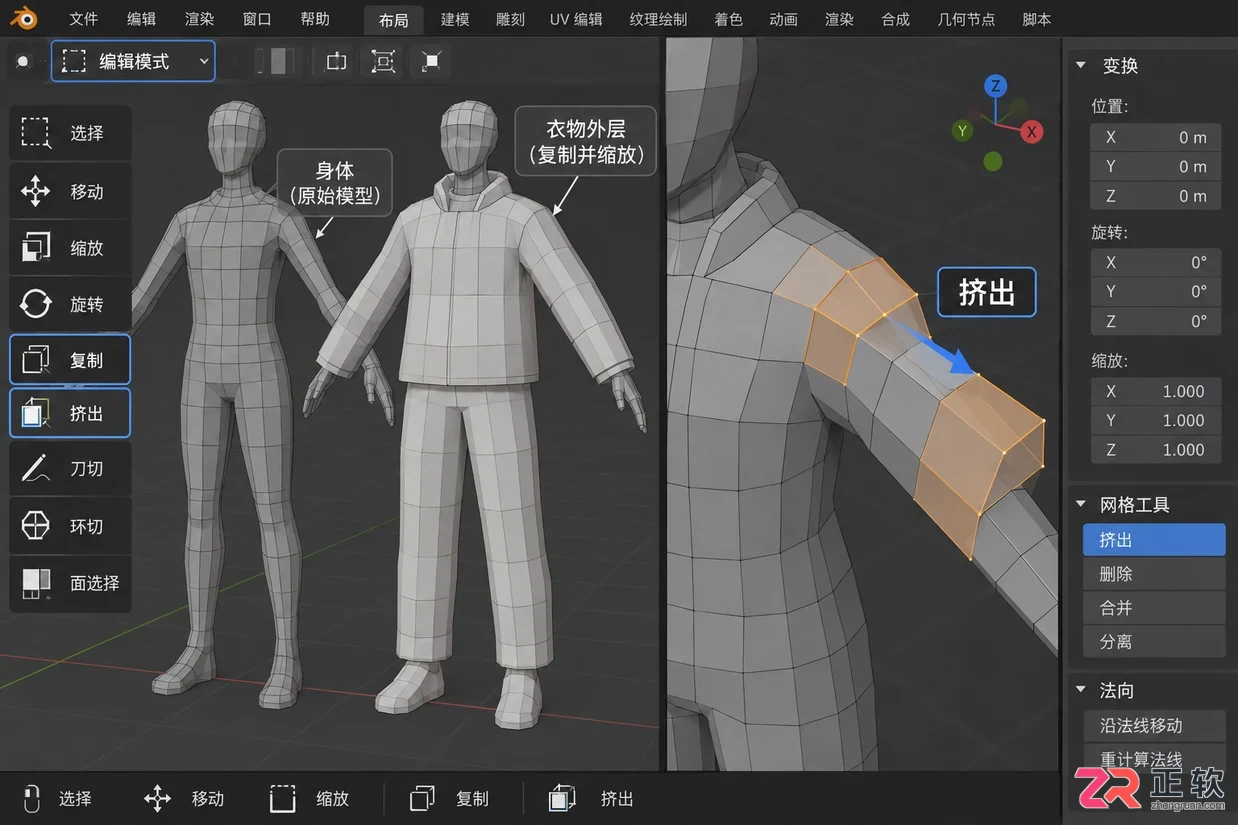The width and height of the screenshot is (1238, 825).
Task: Click the 位置 X value field
Action: [x=1155, y=137]
